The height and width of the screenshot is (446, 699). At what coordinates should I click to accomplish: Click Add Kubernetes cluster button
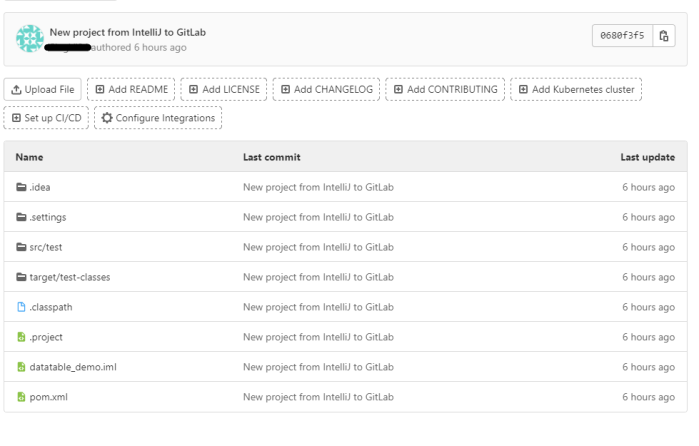click(576, 89)
